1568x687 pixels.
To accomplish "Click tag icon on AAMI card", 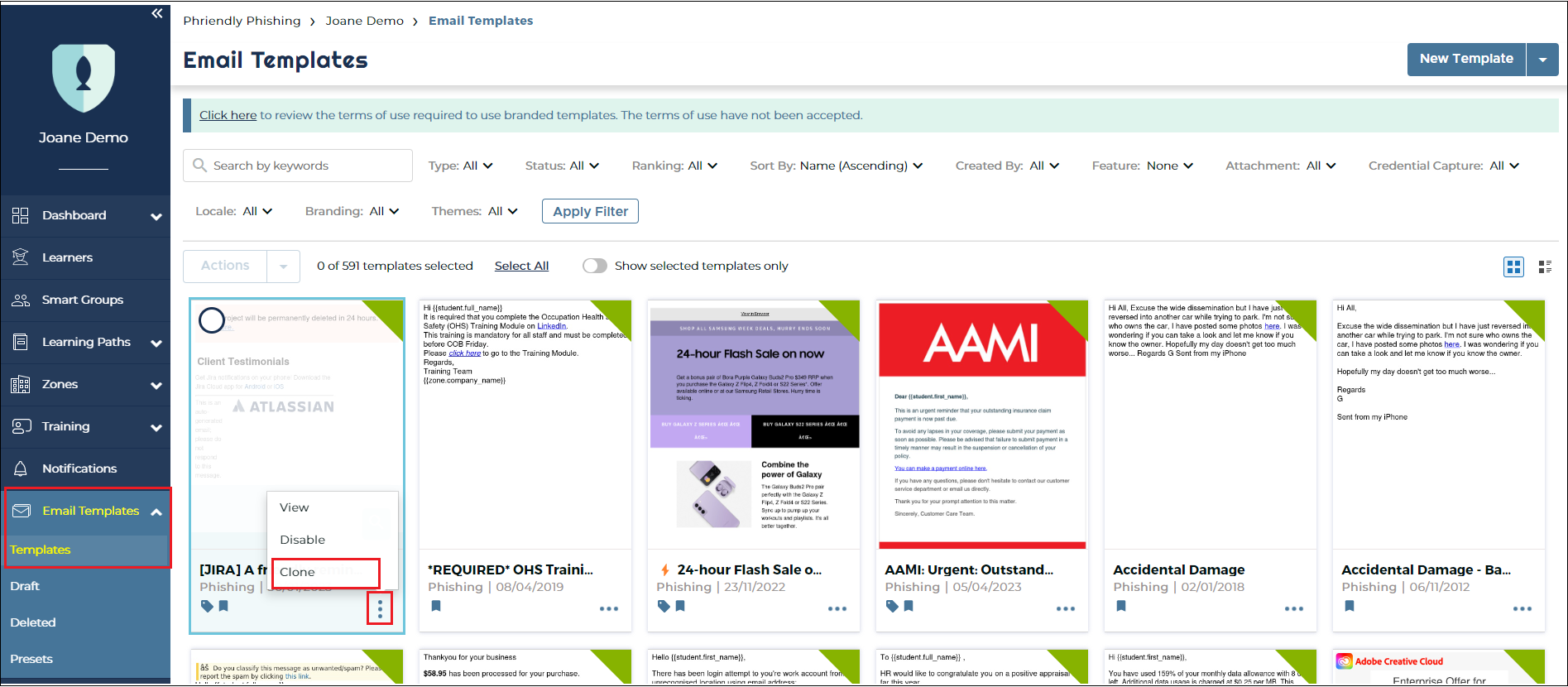I will pyautogui.click(x=892, y=606).
